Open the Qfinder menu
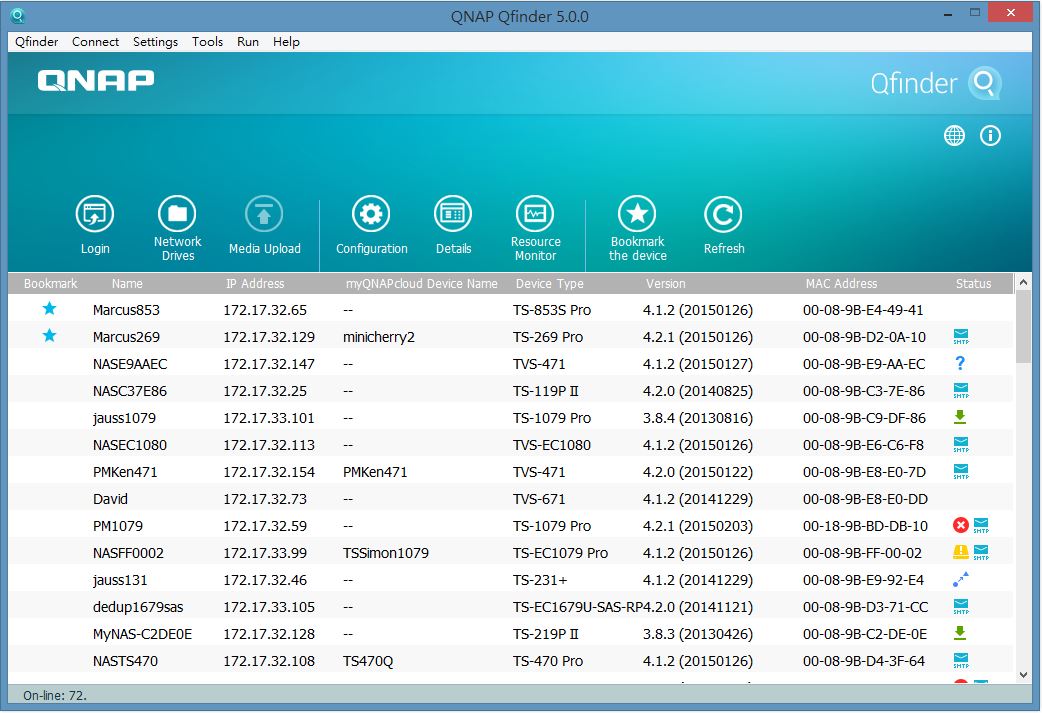The width and height of the screenshot is (1042, 713). click(x=37, y=42)
